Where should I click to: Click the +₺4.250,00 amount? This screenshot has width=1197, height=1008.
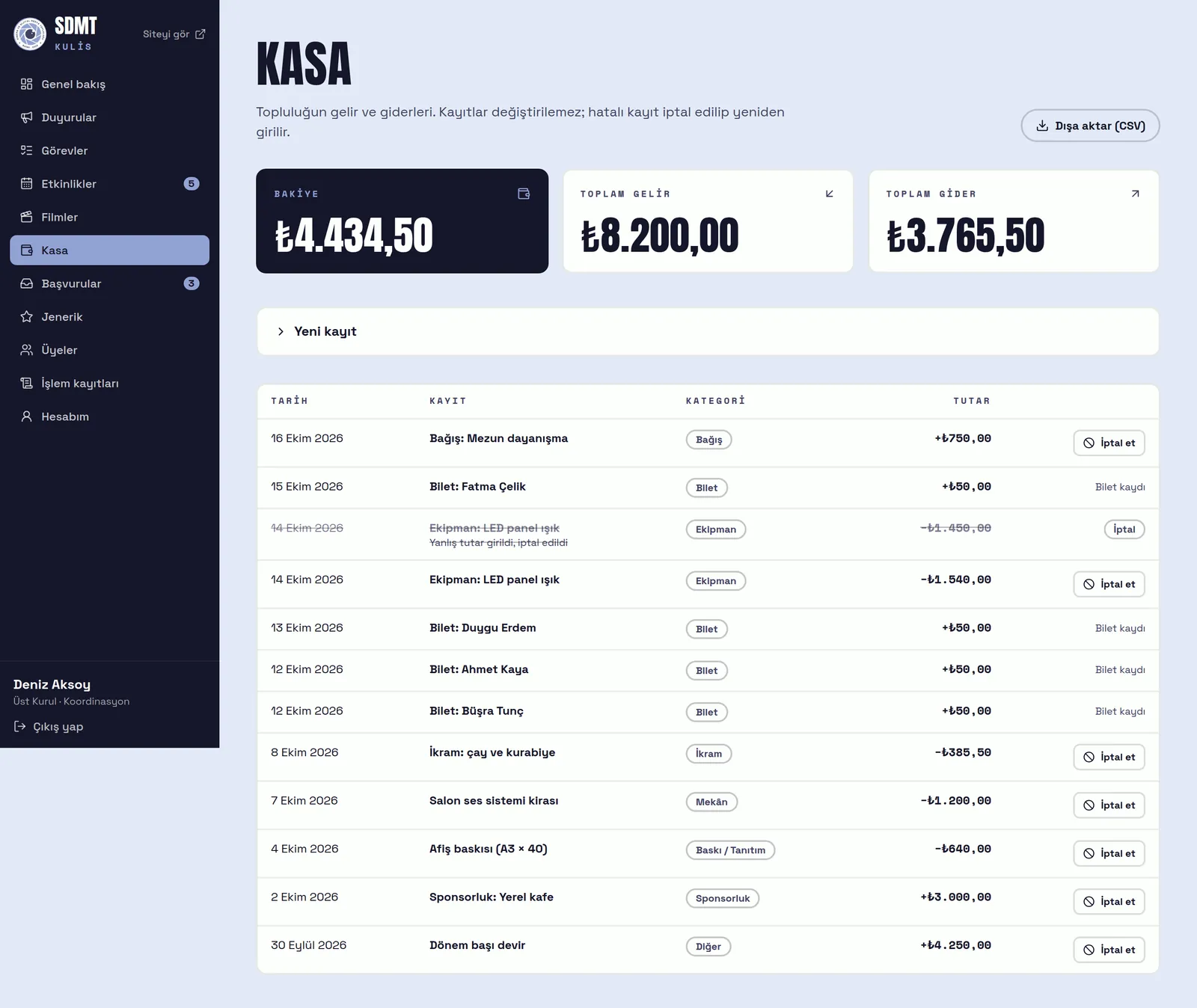point(955,945)
